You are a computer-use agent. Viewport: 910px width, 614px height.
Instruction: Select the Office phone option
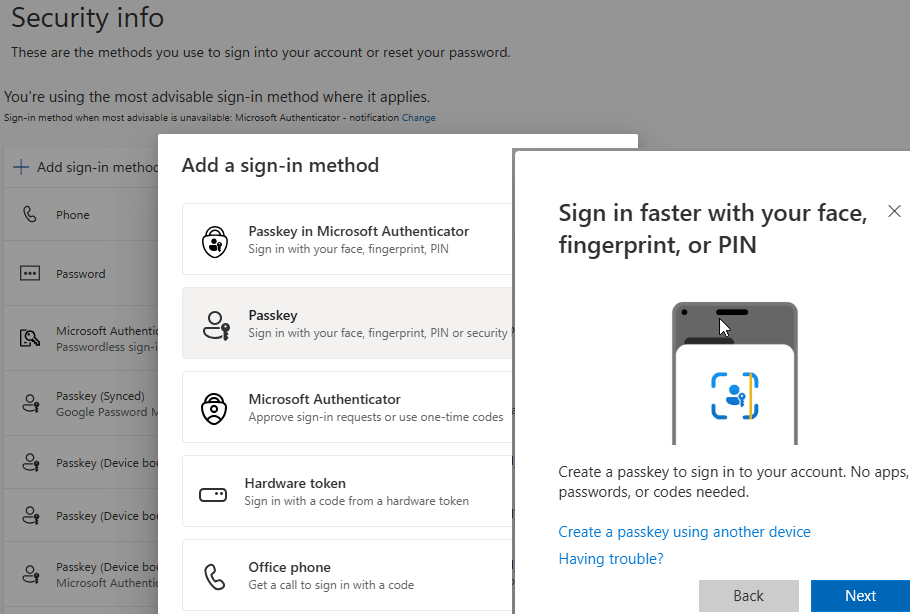pyautogui.click(x=347, y=575)
